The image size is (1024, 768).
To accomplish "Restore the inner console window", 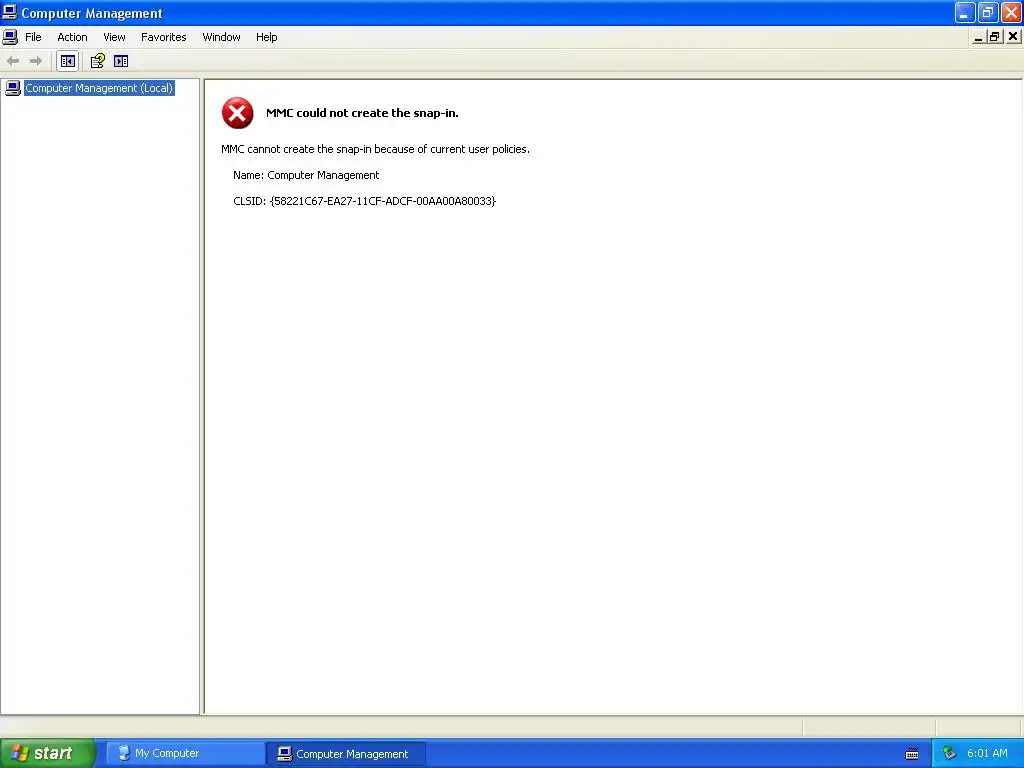I will (995, 37).
